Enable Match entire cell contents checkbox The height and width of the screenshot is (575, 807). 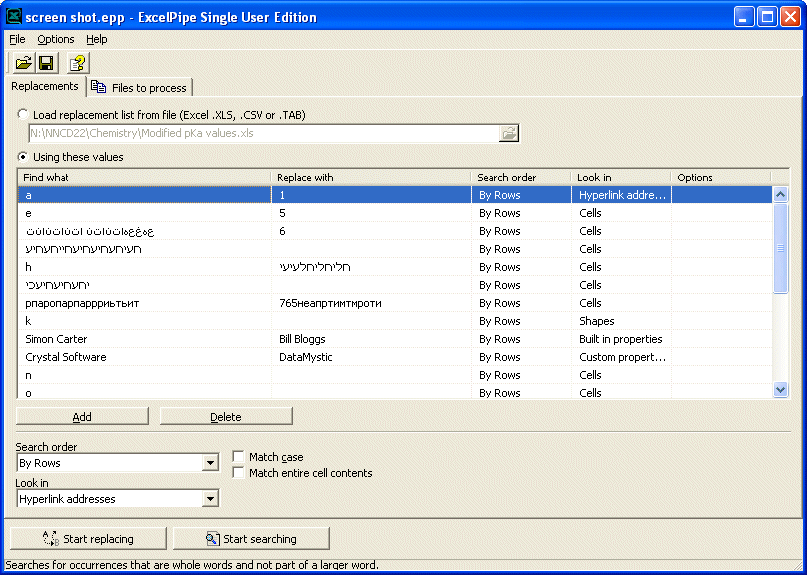point(238,473)
